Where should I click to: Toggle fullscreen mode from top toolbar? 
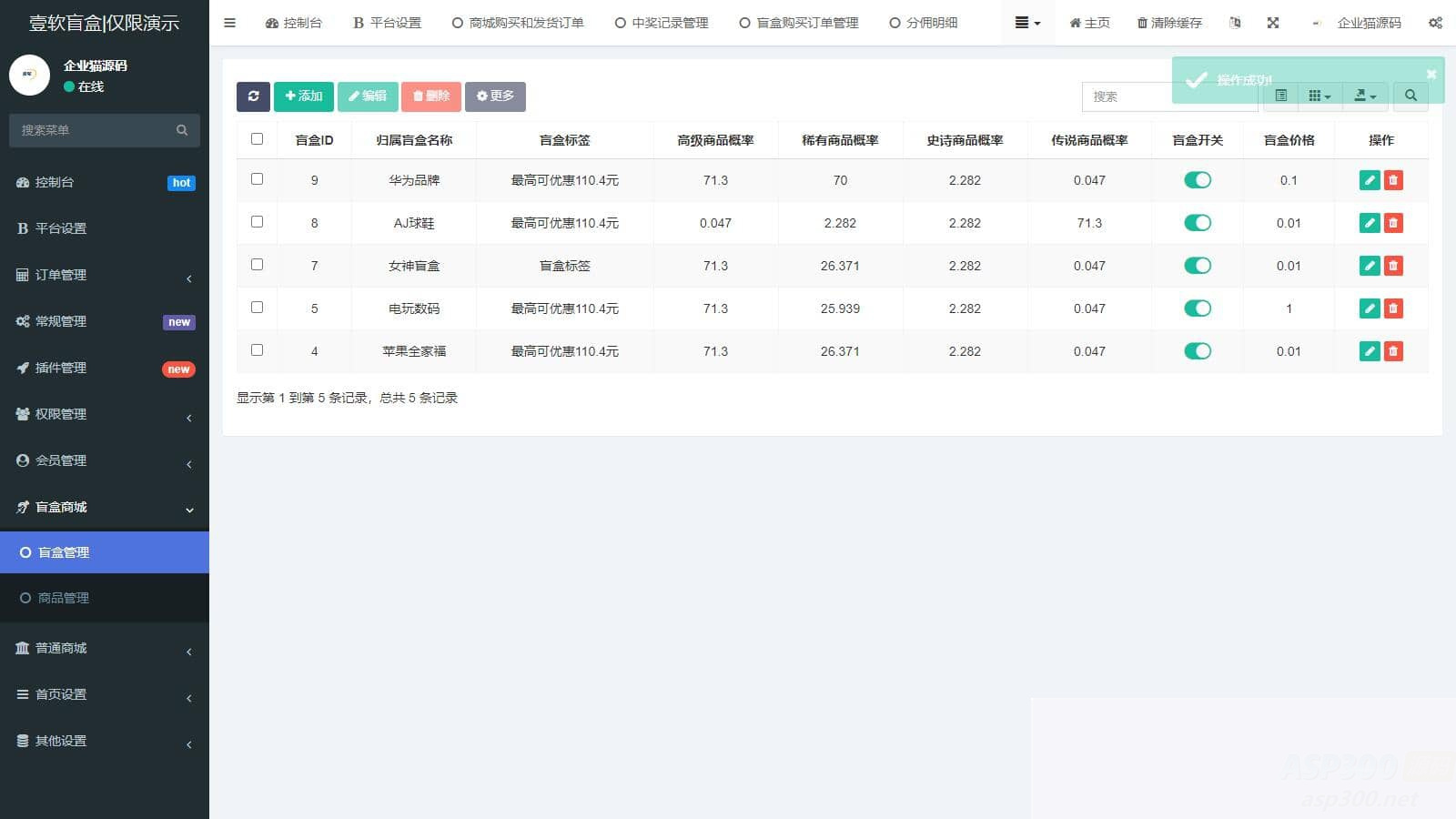tap(1272, 23)
